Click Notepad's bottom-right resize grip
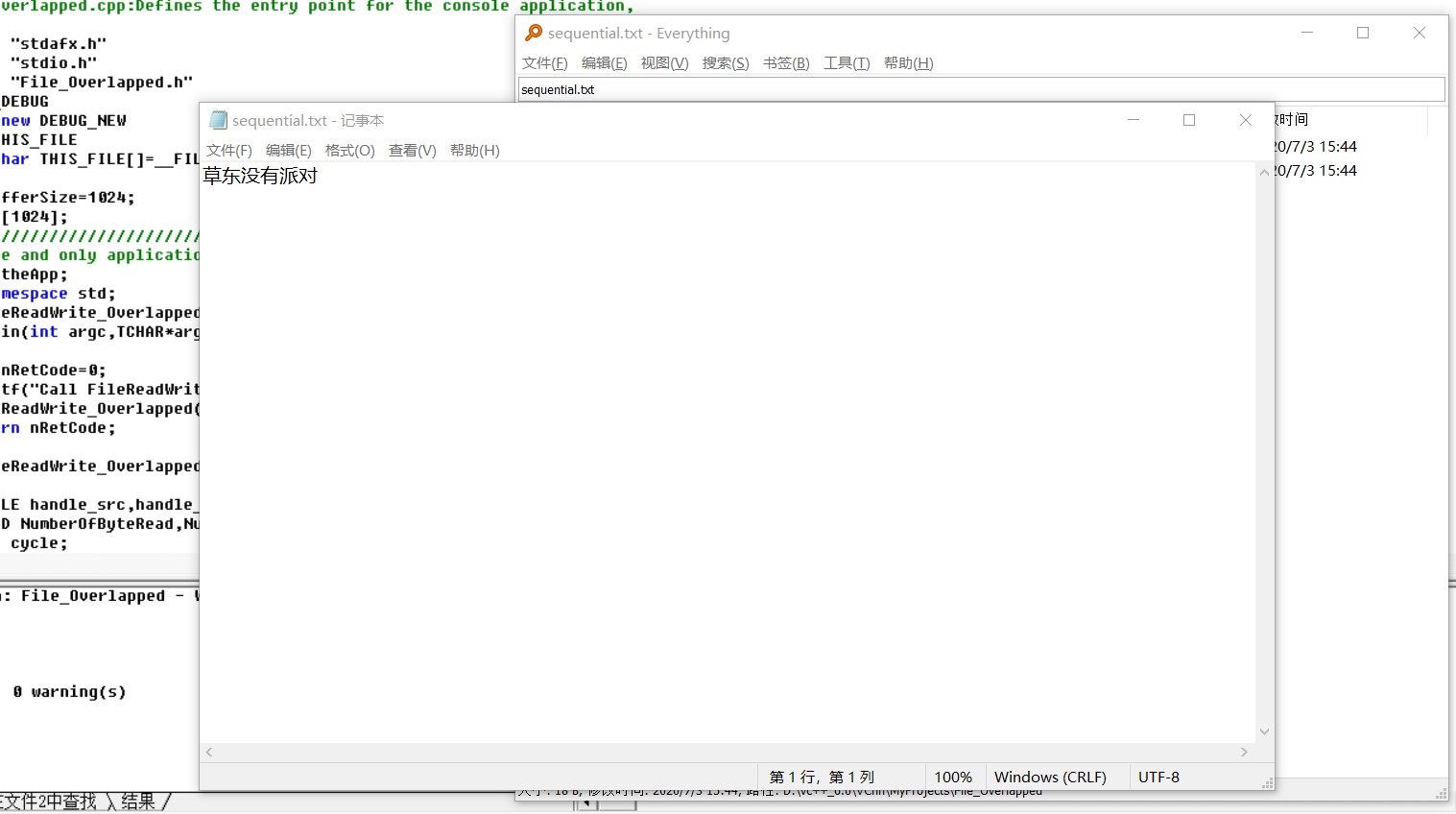This screenshot has height=814, width=1456. click(1267, 783)
